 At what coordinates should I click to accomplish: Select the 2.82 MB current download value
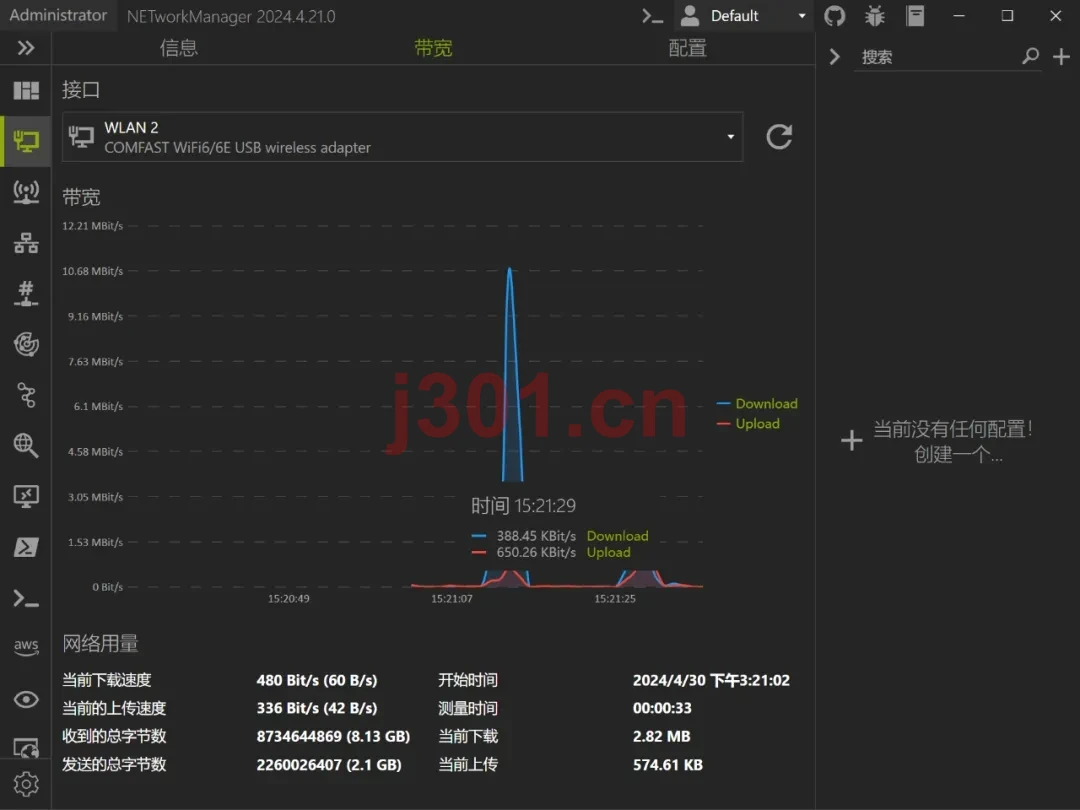661,736
